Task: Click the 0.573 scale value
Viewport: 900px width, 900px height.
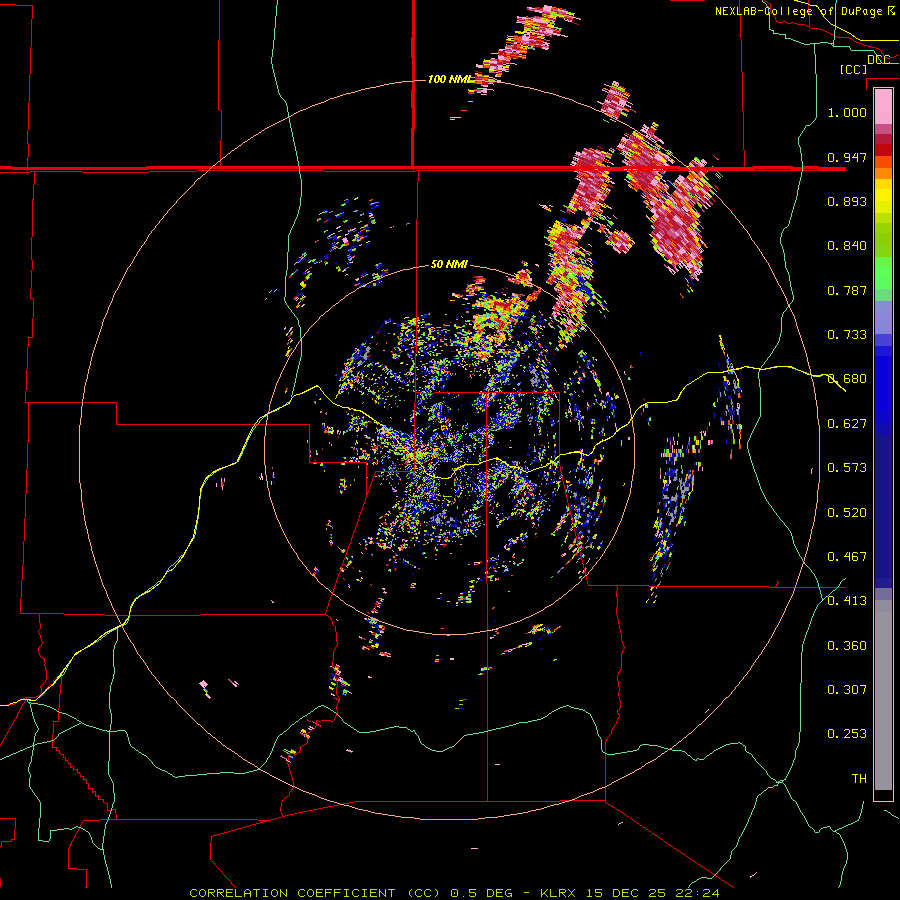Action: pos(847,468)
